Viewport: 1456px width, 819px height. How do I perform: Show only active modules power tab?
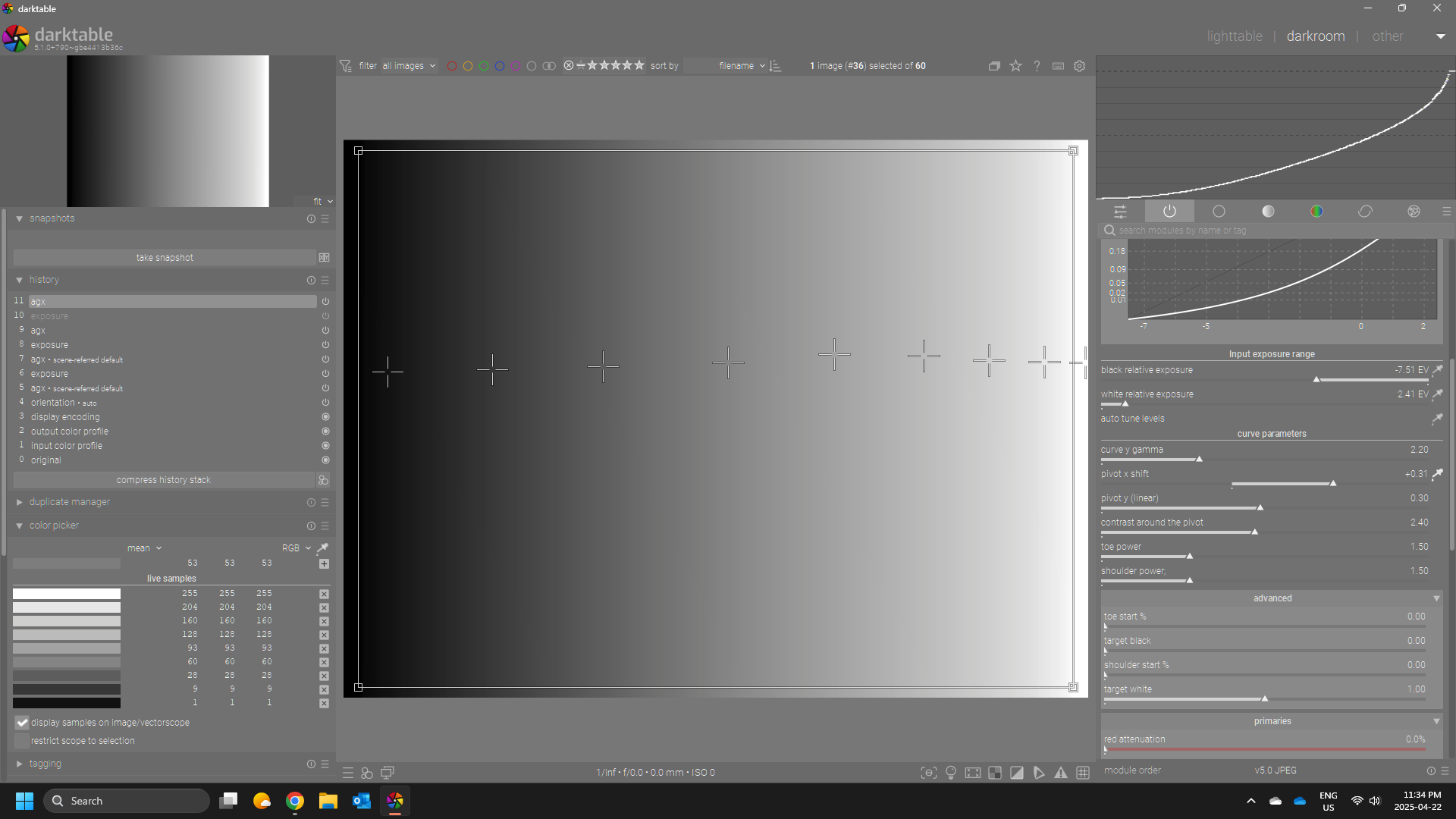1169,212
